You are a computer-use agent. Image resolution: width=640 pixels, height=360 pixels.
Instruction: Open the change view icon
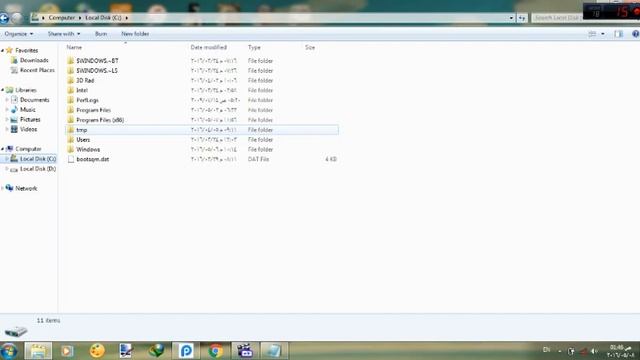(x=592, y=34)
